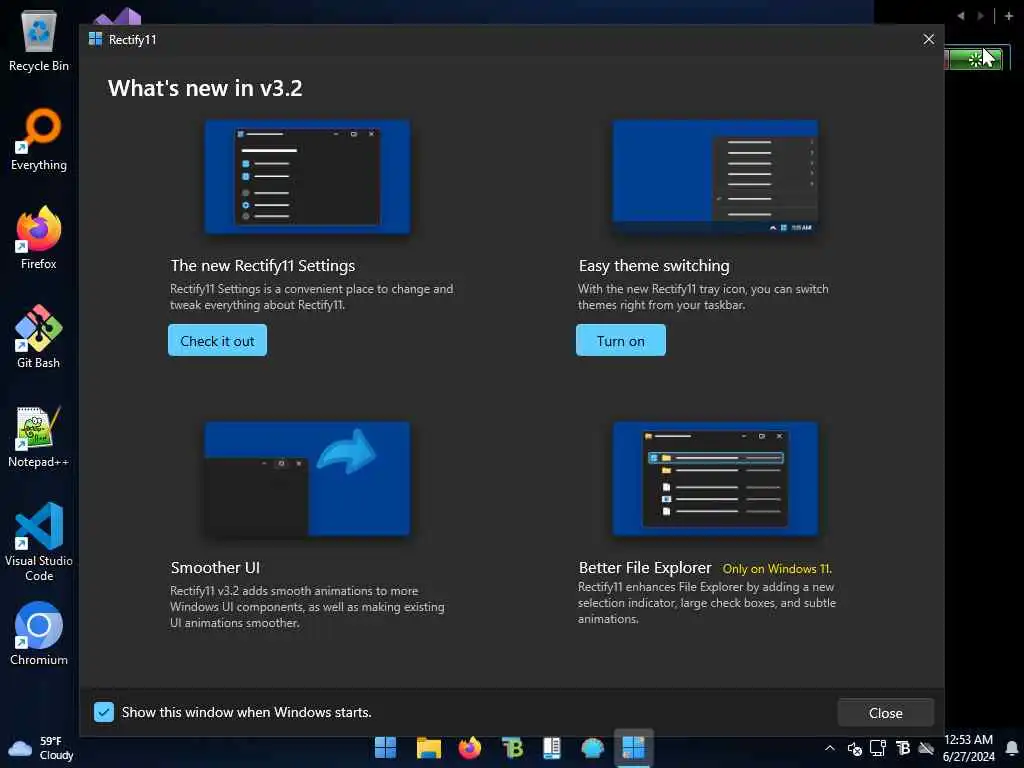Click the Easy theme switching preview image

click(715, 176)
